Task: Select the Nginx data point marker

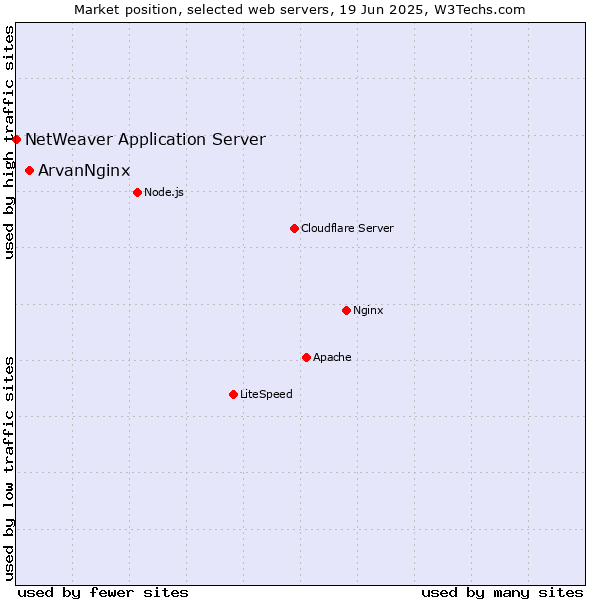Action: [x=346, y=310]
